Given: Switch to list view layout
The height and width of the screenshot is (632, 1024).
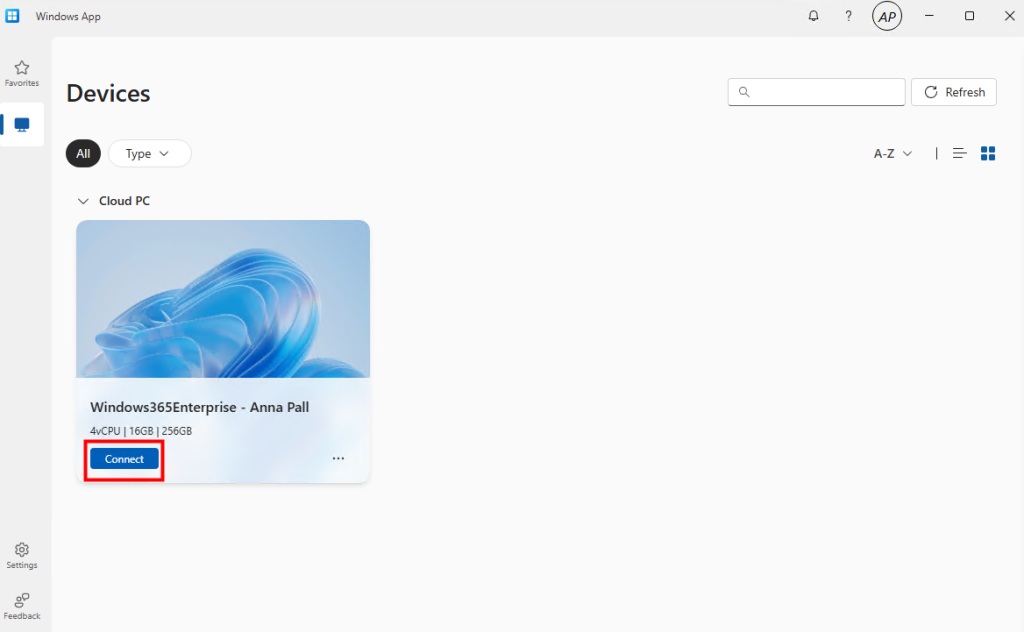Looking at the screenshot, I should [960, 153].
